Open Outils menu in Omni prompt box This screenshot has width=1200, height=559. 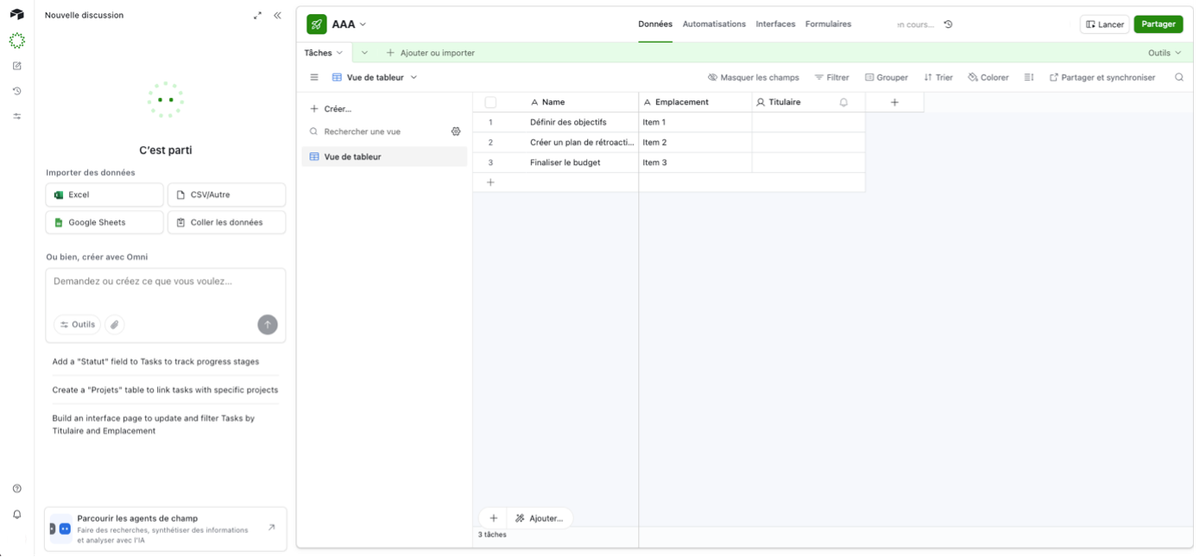pos(77,324)
